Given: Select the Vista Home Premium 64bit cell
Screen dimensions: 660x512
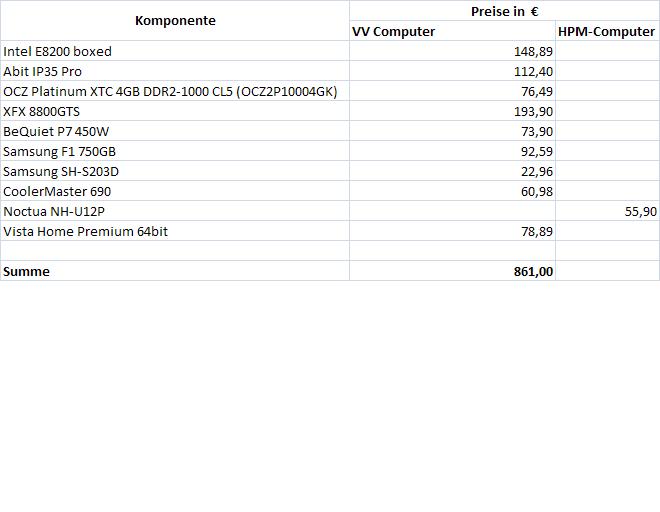Looking at the screenshot, I should click(x=175, y=231).
